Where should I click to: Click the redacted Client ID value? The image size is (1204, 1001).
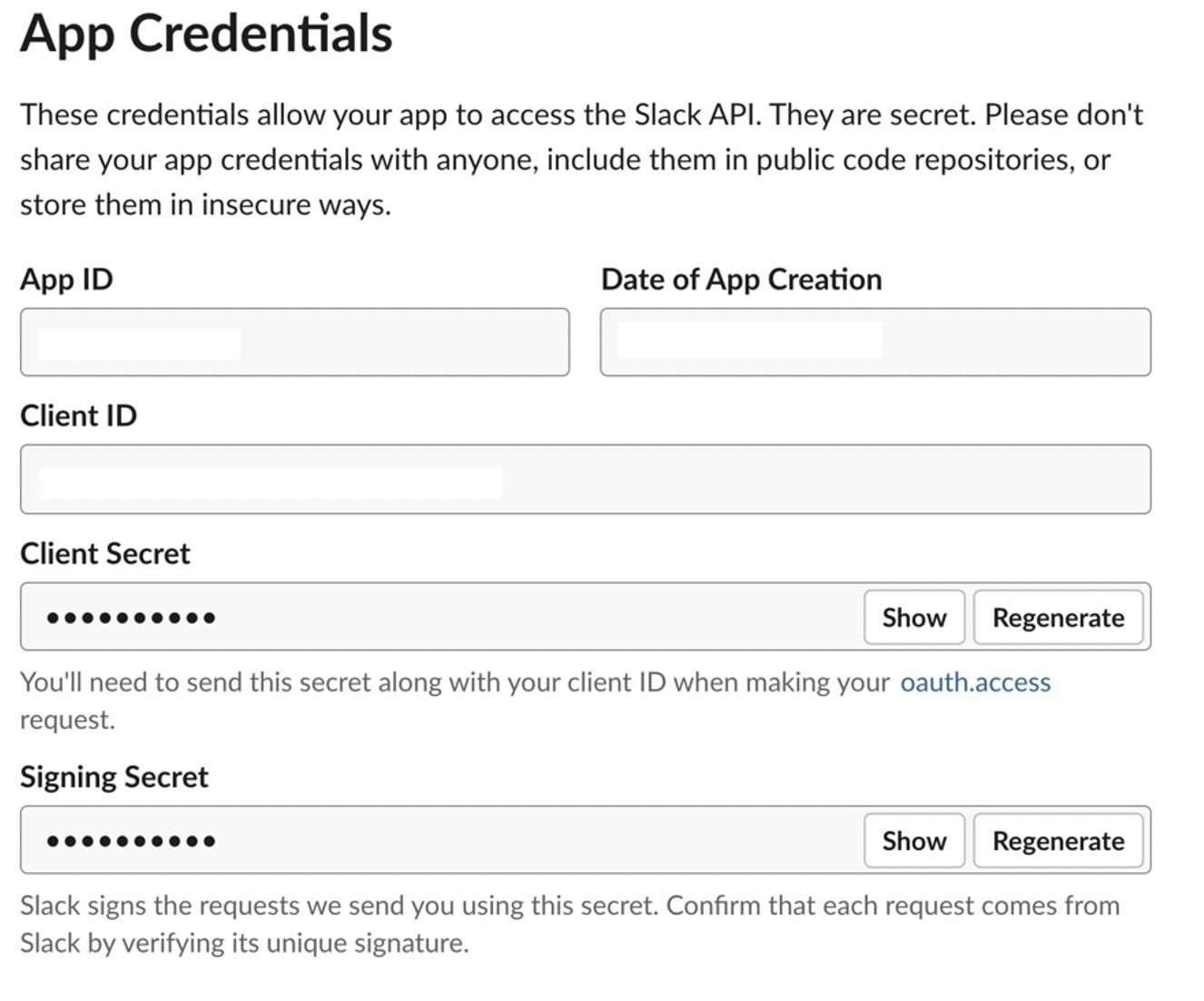[x=271, y=482]
